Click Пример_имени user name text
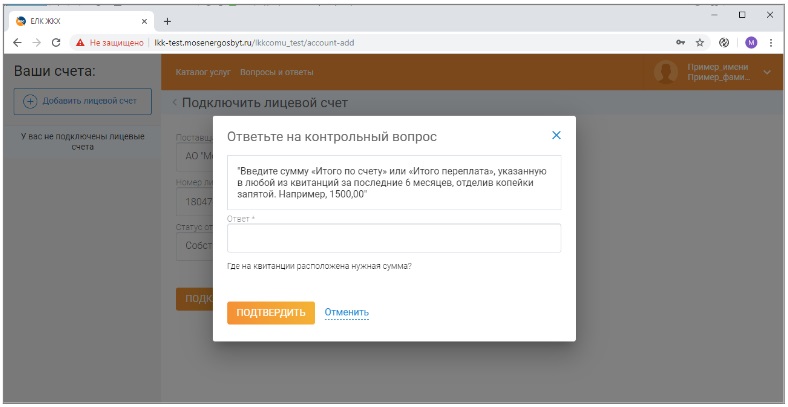788x407 pixels. tap(718, 67)
